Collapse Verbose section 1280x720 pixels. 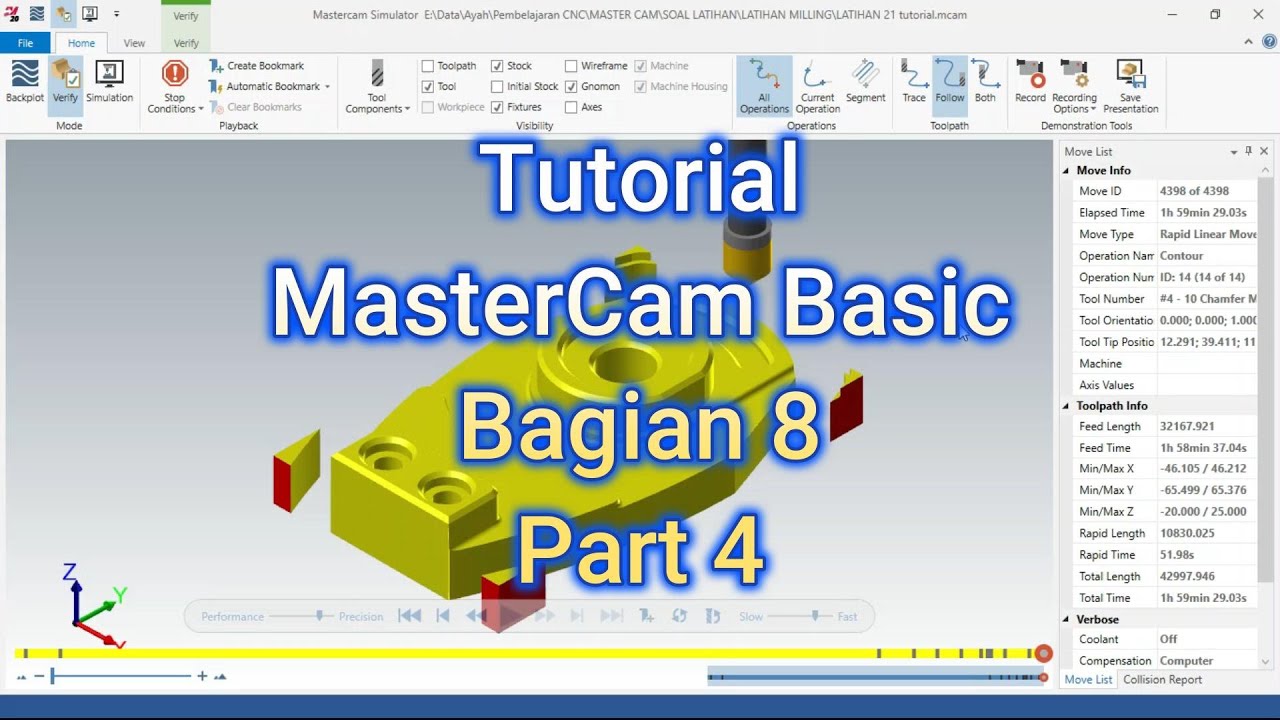point(1066,620)
